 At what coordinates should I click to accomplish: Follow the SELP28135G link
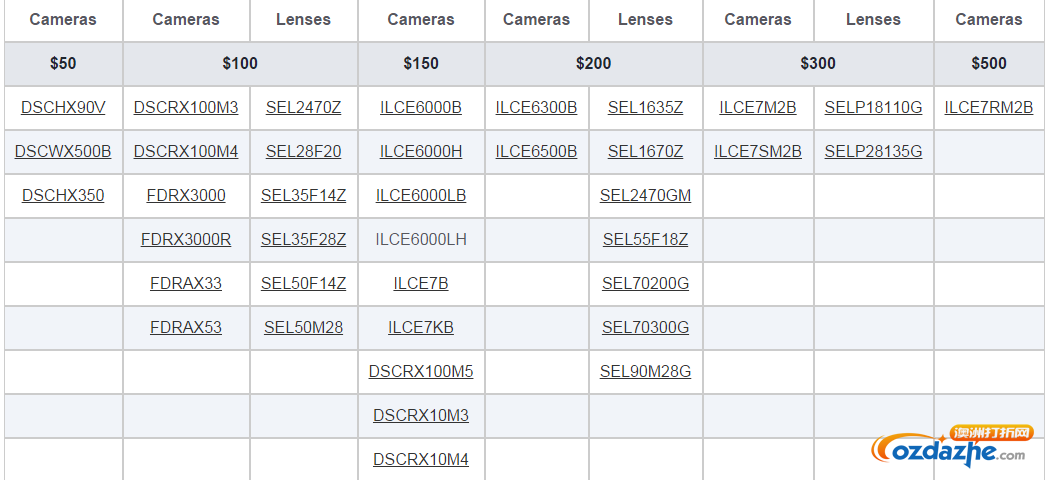[x=873, y=151]
